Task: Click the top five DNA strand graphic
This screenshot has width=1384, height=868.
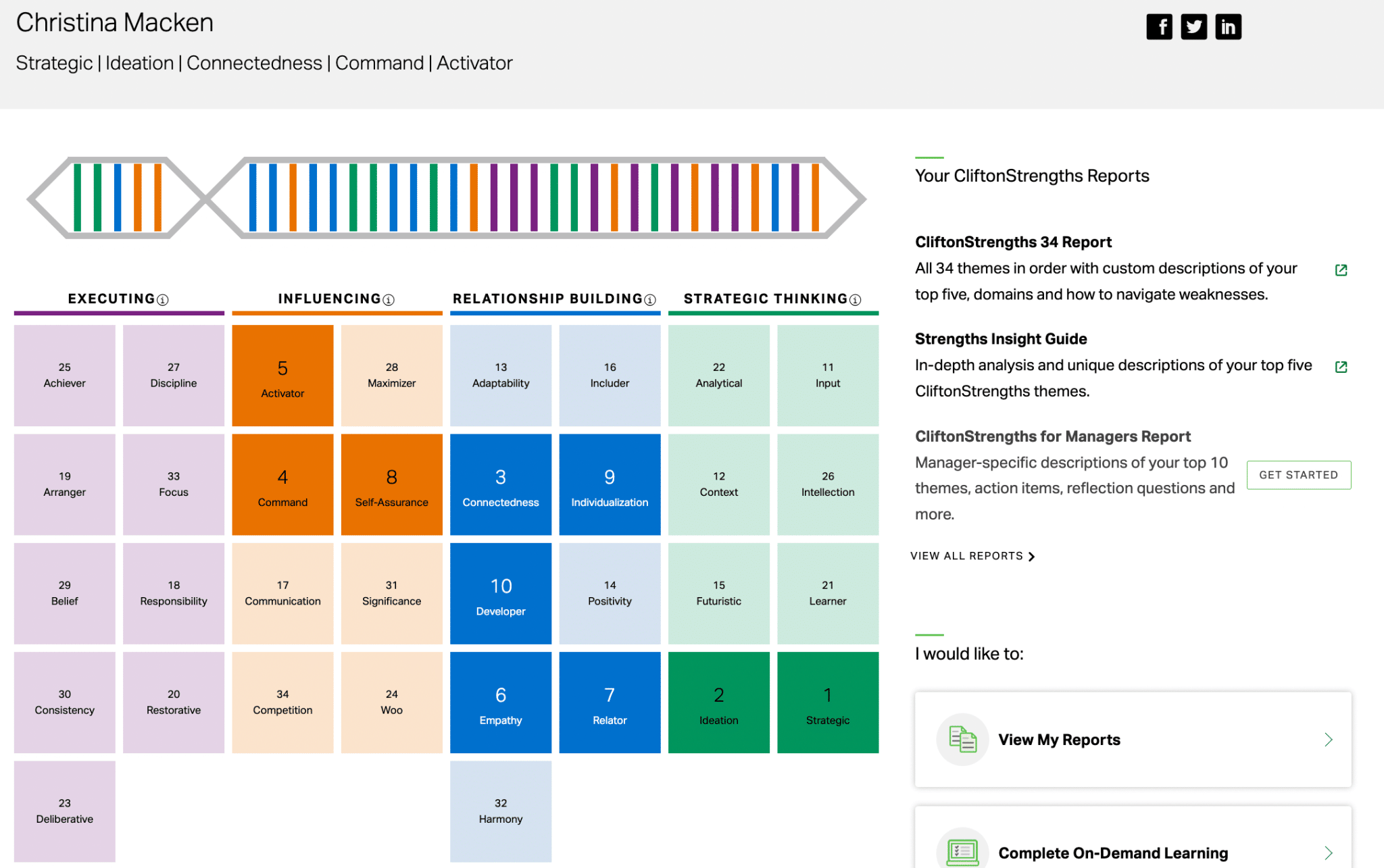Action: coord(117,198)
